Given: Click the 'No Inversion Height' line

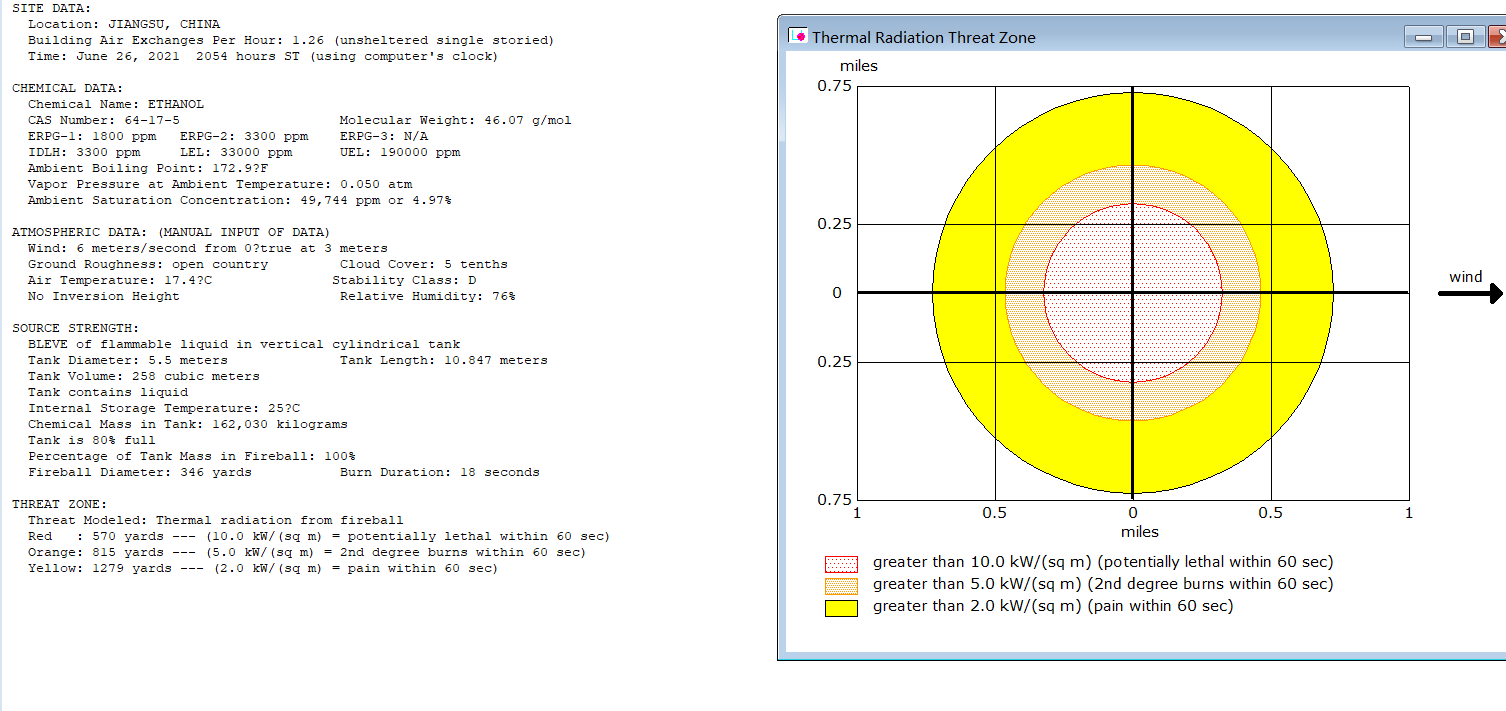Looking at the screenshot, I should coord(104,296).
